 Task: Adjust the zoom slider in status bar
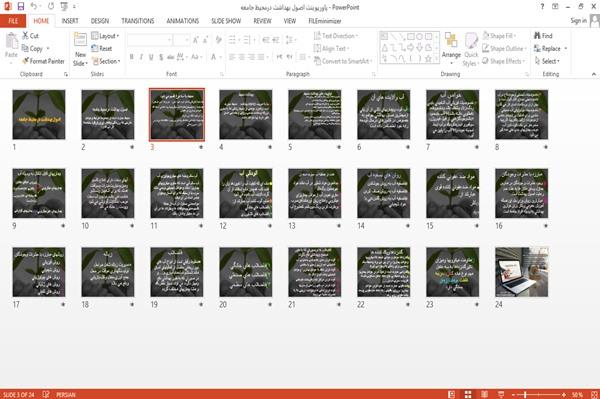click(x=525, y=394)
